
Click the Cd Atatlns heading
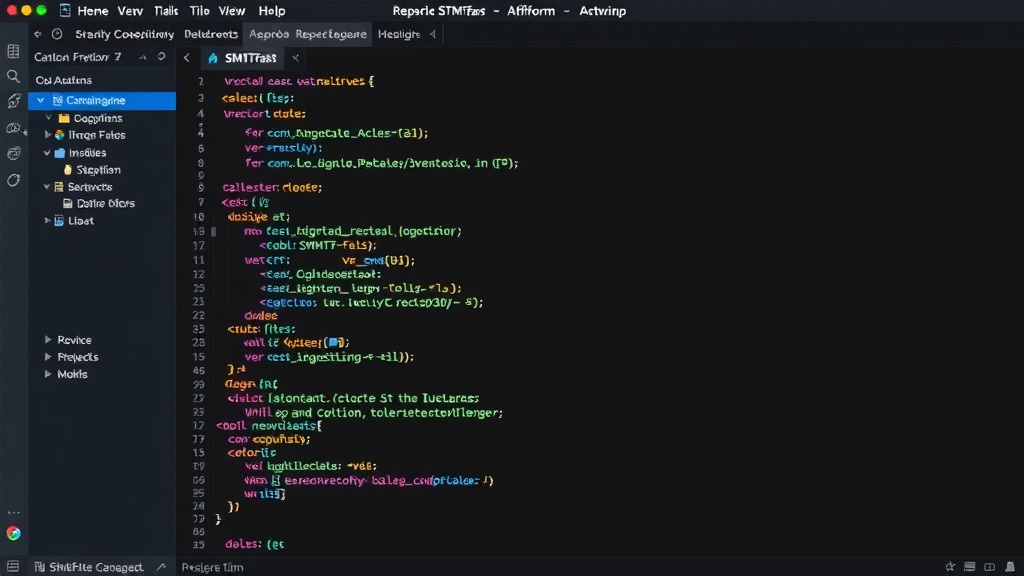coord(63,80)
